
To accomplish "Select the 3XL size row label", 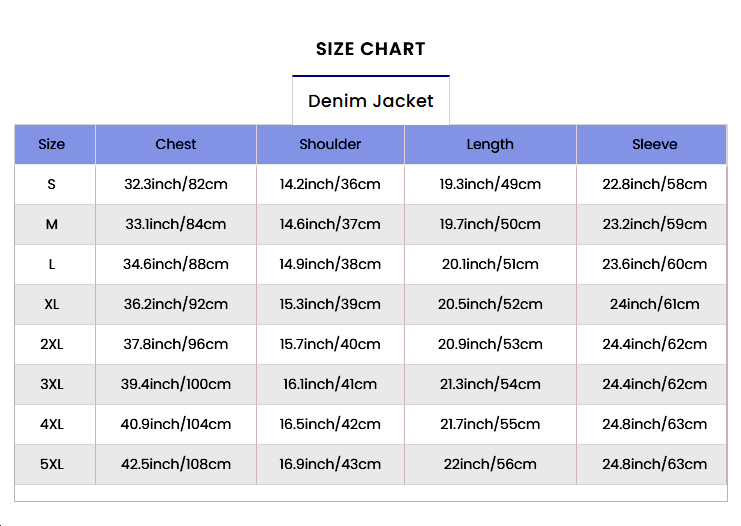I will point(52,384).
